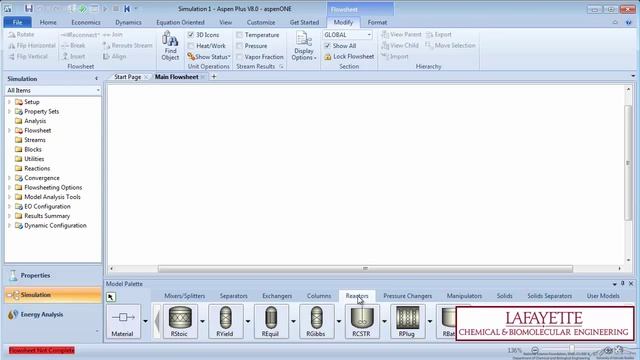Toggle the 3D Icons checkbox
640x360 pixels.
[x=191, y=35]
